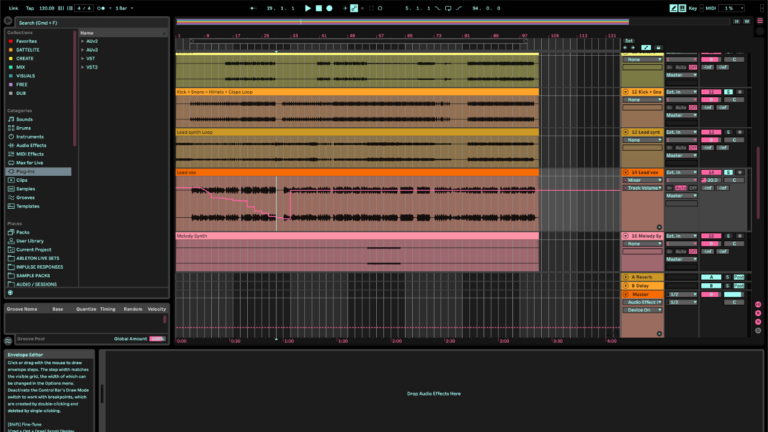Click the Follow playback icon
Screen dimensions: 768x432
click(253, 8)
